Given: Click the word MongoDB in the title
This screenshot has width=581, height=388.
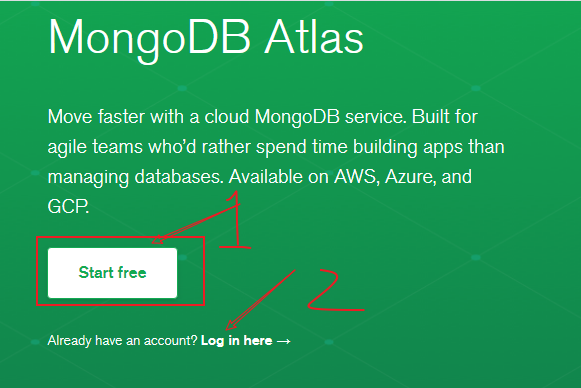Looking at the screenshot, I should [x=149, y=39].
